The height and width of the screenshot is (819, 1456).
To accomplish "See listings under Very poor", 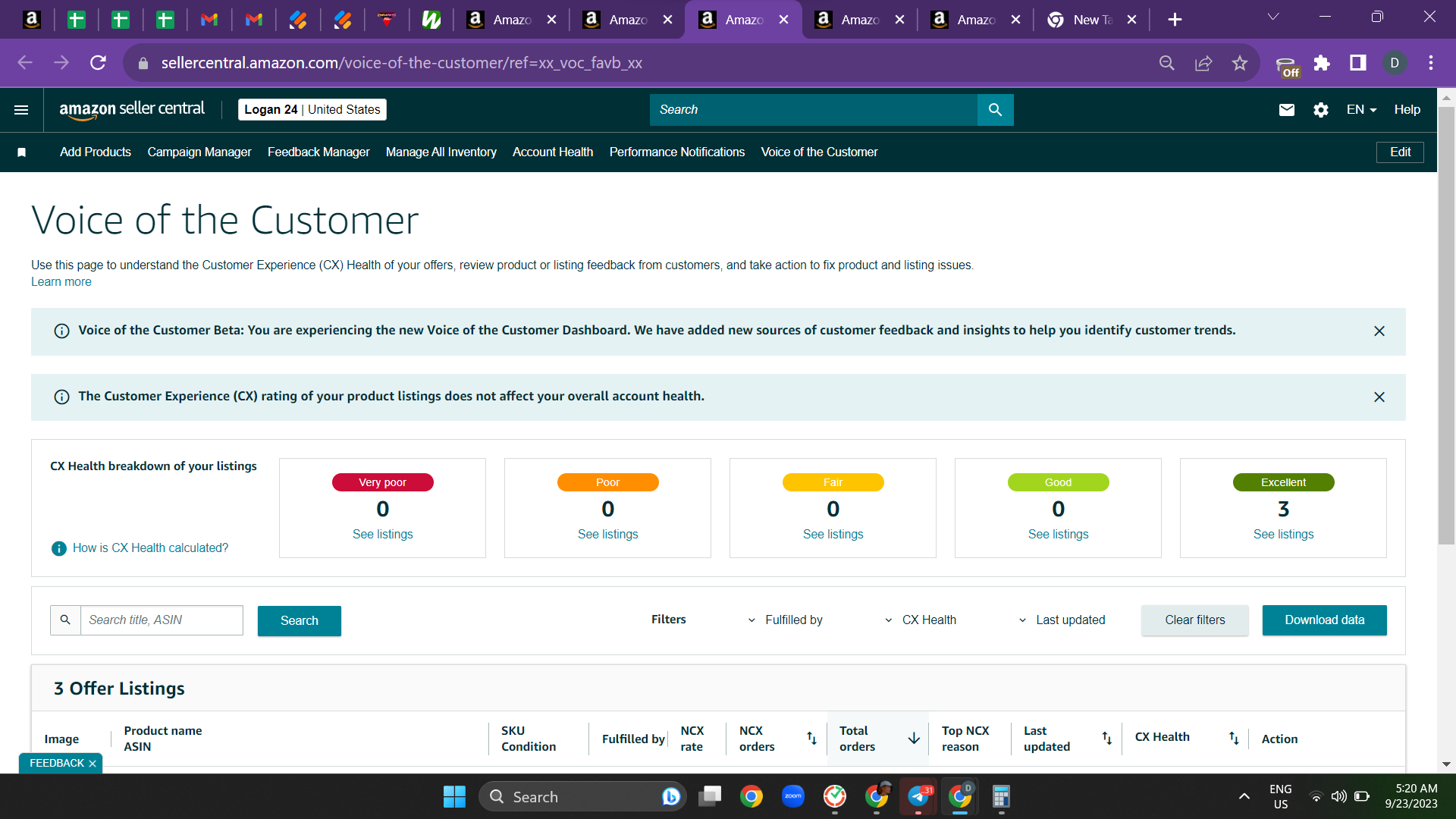I will point(383,535).
